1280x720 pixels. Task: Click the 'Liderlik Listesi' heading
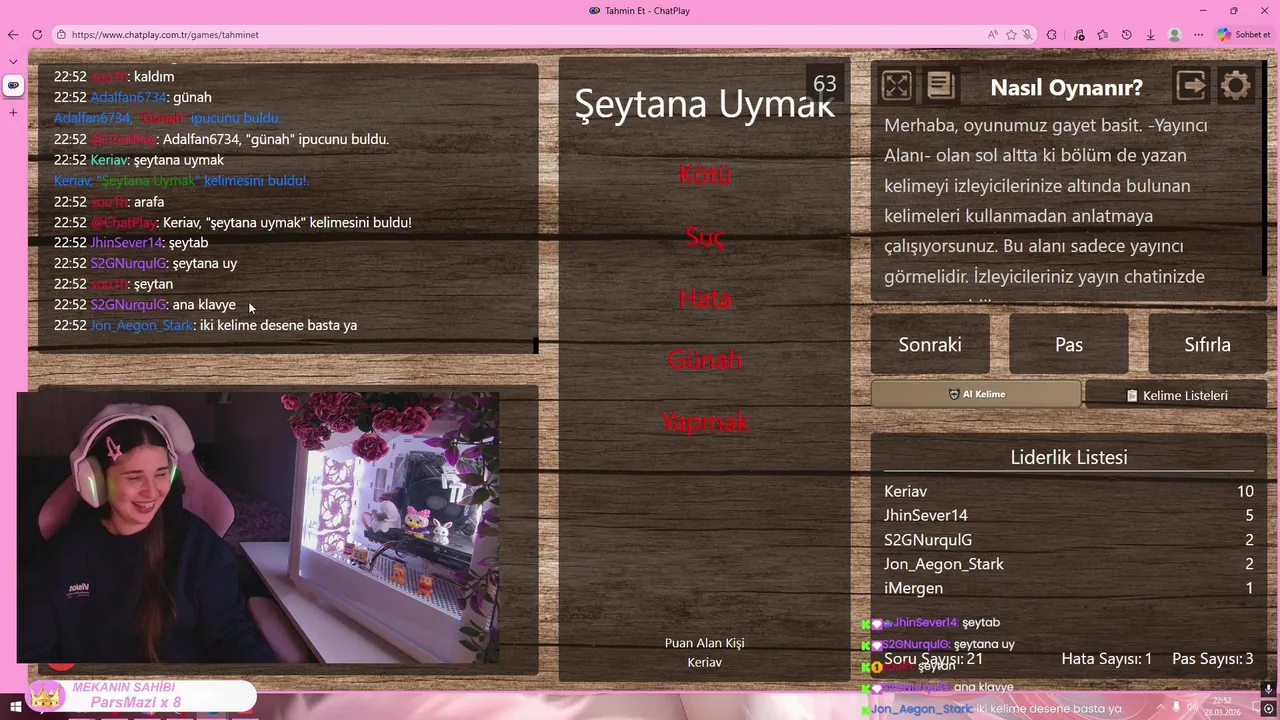(x=1069, y=457)
